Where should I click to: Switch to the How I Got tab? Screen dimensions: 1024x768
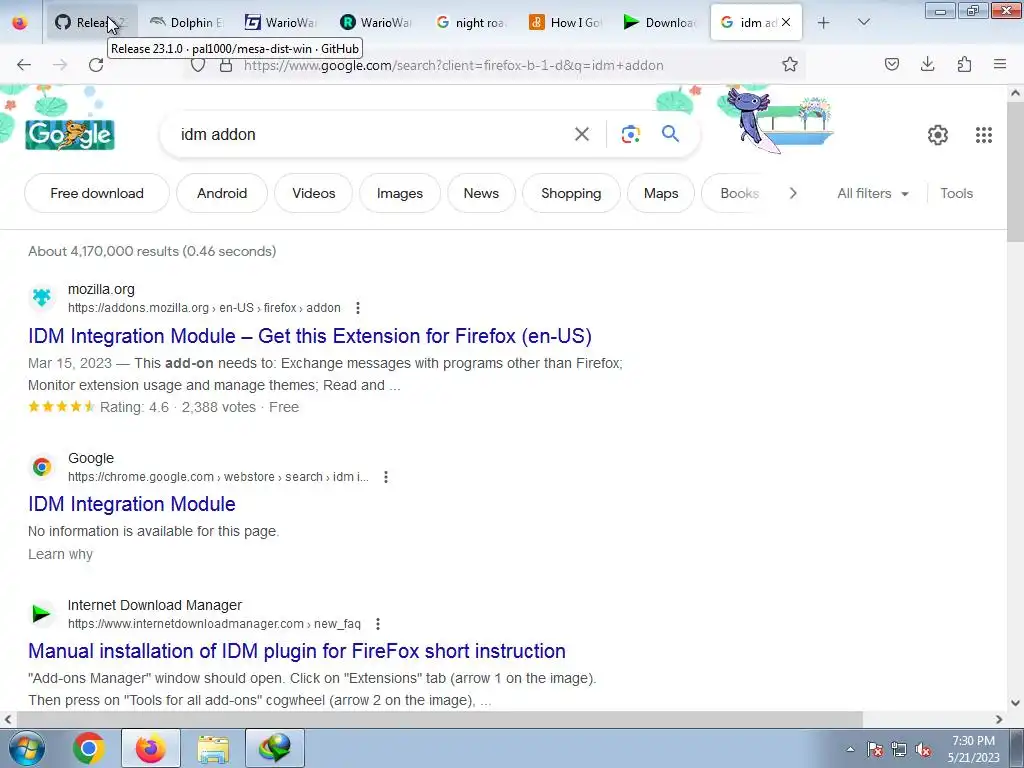[567, 22]
